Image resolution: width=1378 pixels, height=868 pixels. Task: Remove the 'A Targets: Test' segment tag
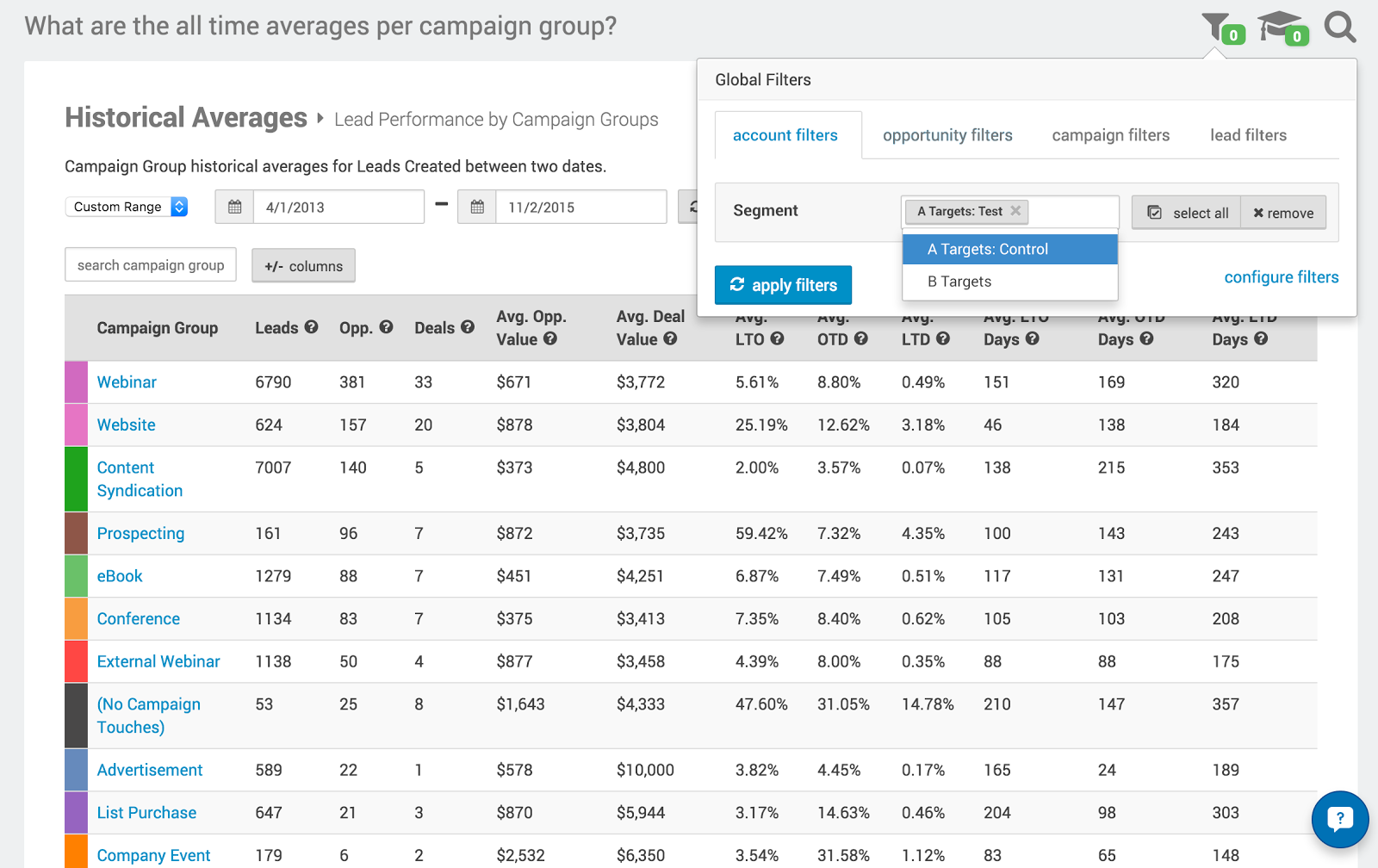pyautogui.click(x=1016, y=211)
